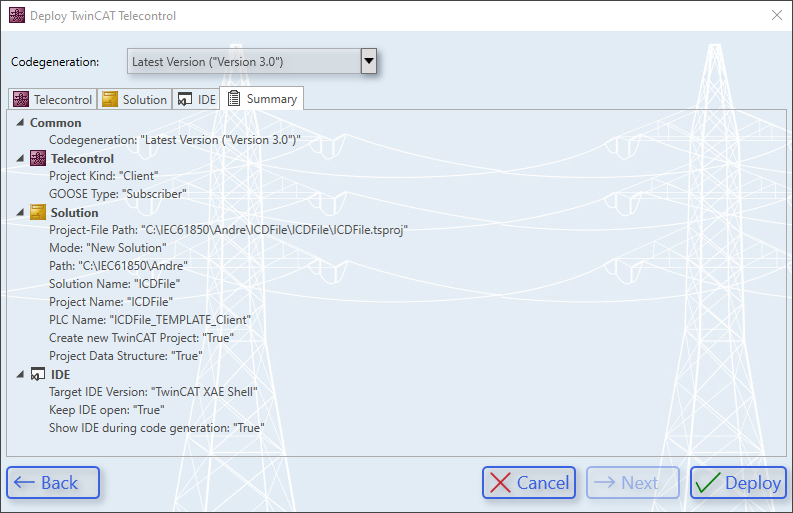The width and height of the screenshot is (793, 513).
Task: Click the Telecontrol tab icon
Action: (21, 99)
